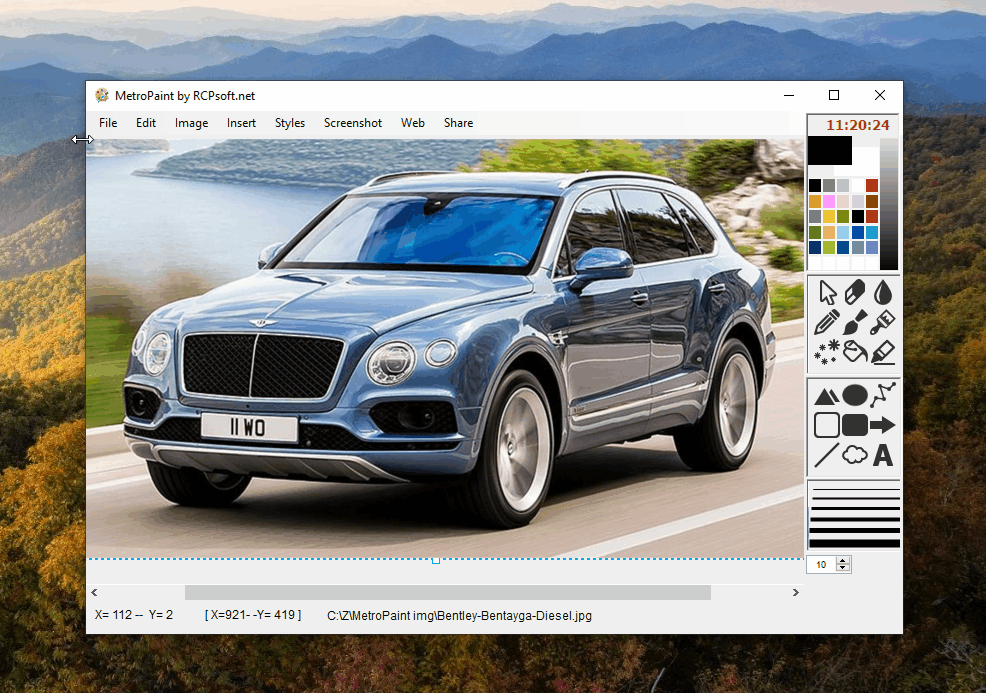This screenshot has height=693, width=986.
Task: Select the Eraser tool
Action: pos(855,292)
